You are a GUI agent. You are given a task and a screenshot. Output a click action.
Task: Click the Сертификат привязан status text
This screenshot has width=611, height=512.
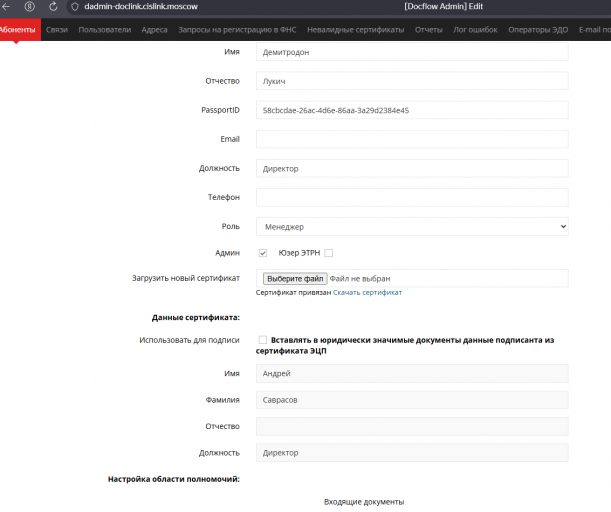pos(293,292)
